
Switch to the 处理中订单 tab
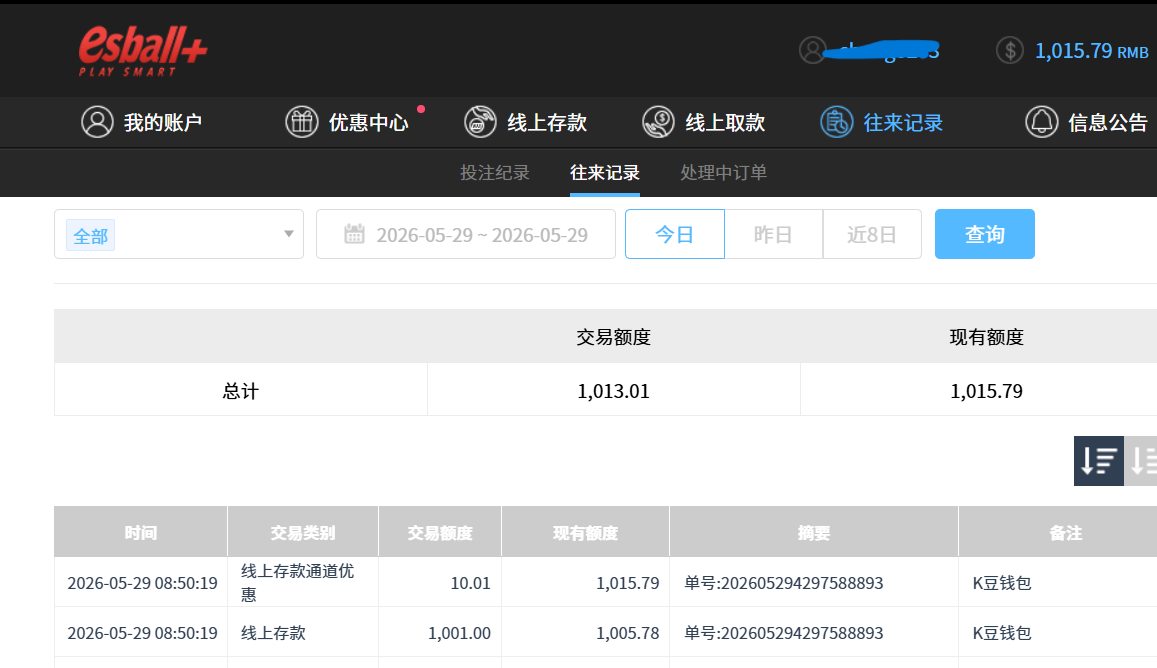pos(723,173)
